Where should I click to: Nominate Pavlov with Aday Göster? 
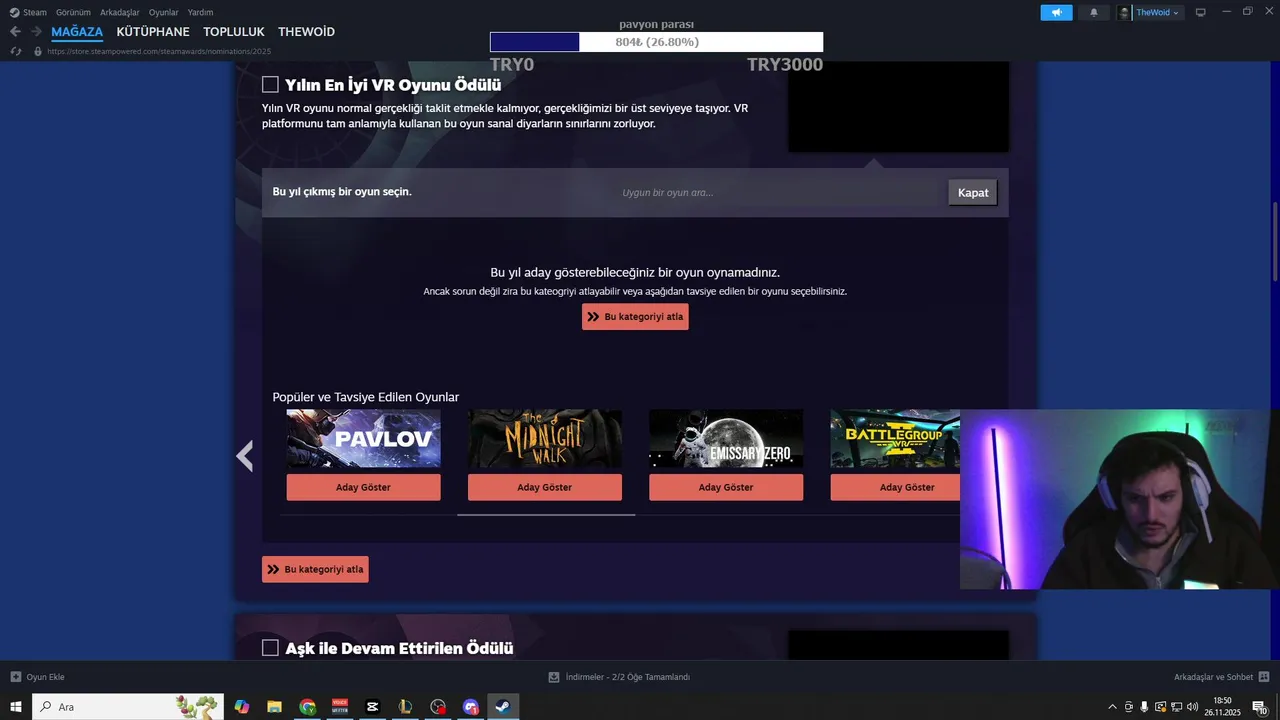point(363,487)
